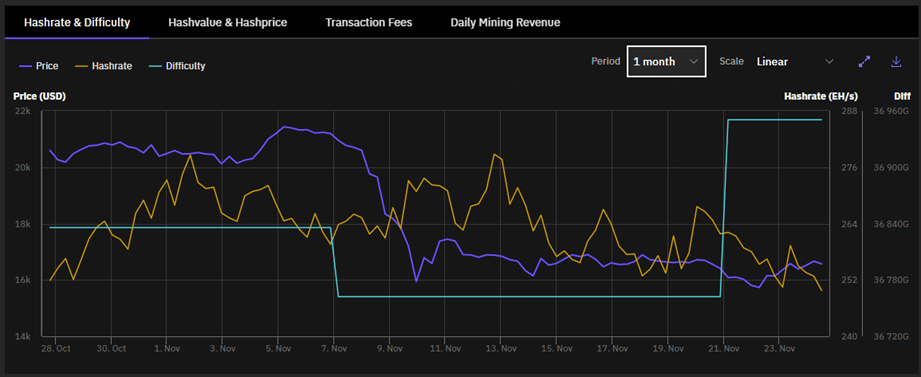Screen dimensions: 921x377
Task: Click the 21. Nov date label
Action: (723, 348)
